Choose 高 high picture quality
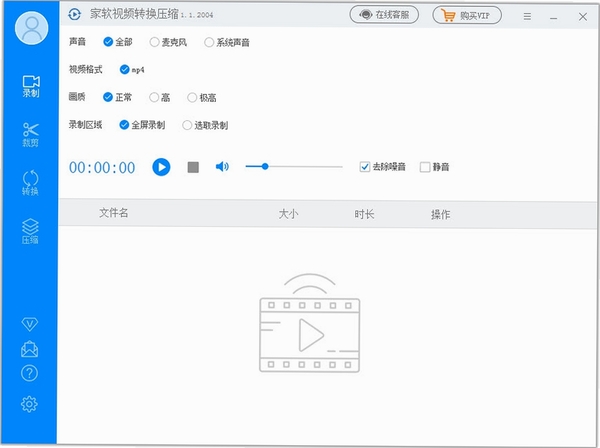This screenshot has width=600, height=448. coord(160,98)
